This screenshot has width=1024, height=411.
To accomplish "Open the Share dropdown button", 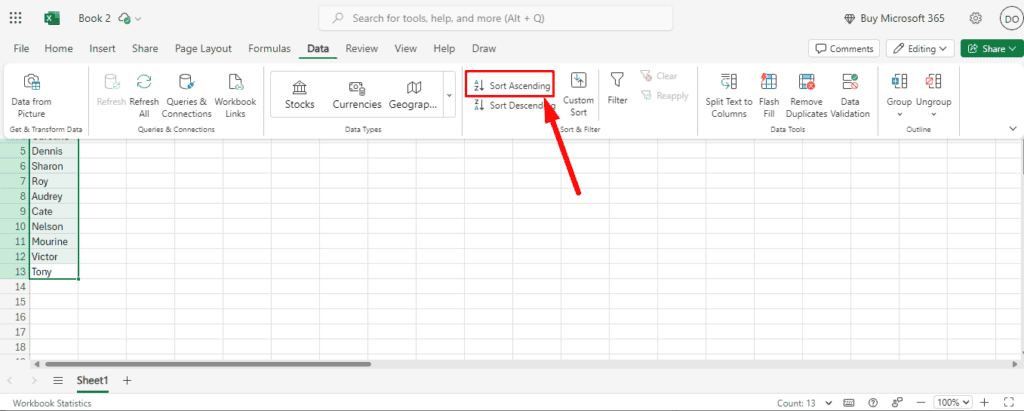I will pos(991,48).
